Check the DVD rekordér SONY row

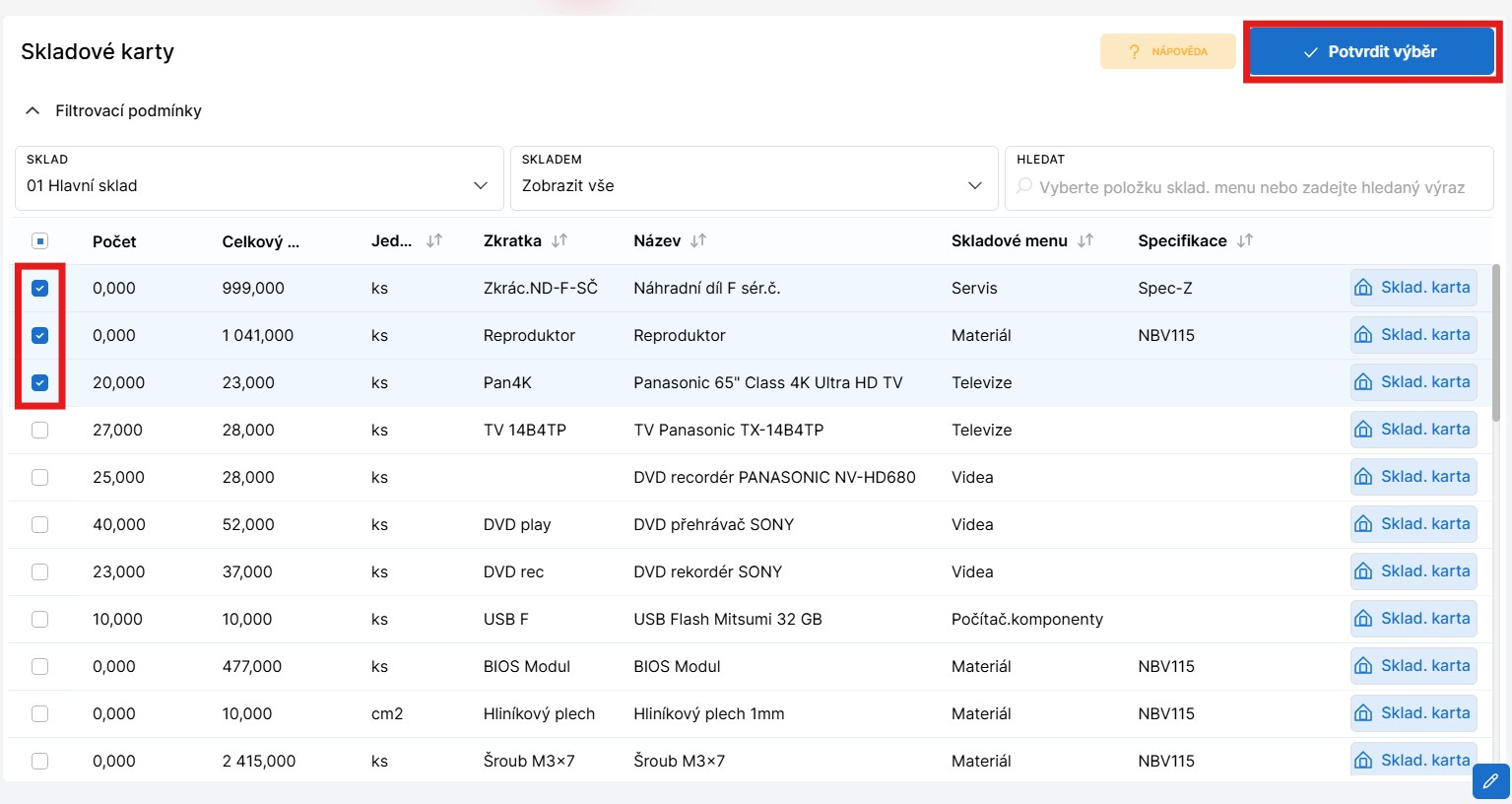click(40, 572)
